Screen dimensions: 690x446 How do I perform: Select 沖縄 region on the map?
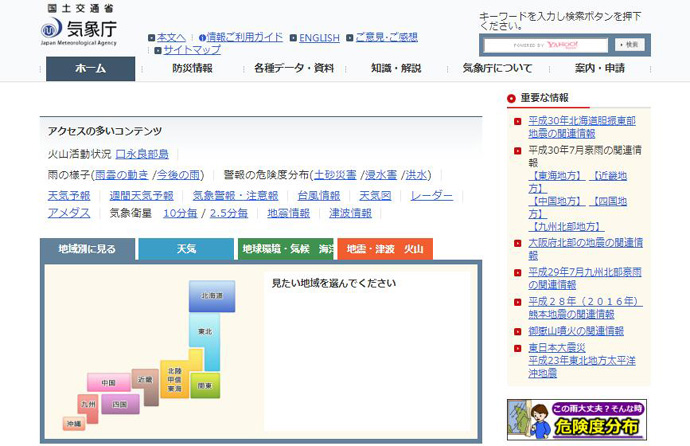(74, 424)
